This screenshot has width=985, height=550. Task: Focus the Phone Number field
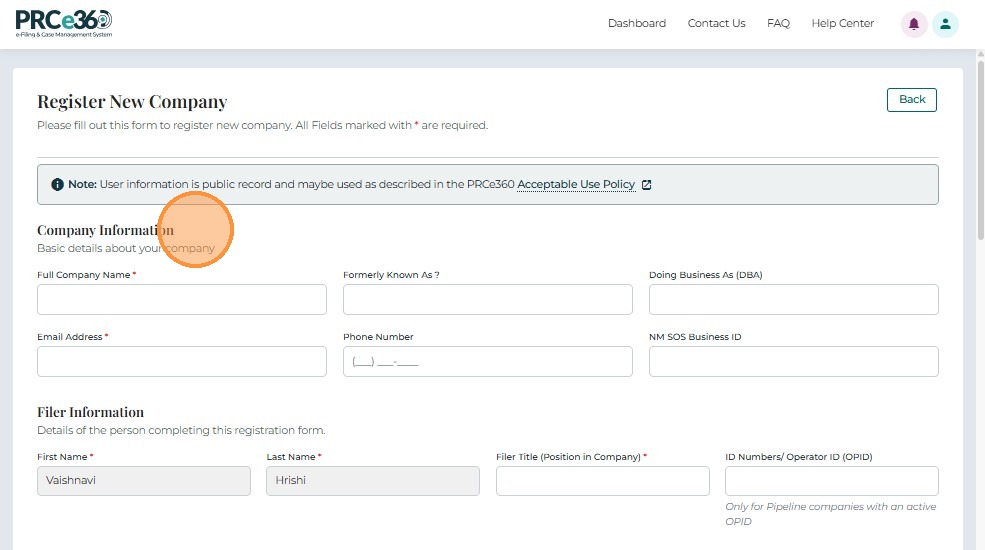point(488,362)
